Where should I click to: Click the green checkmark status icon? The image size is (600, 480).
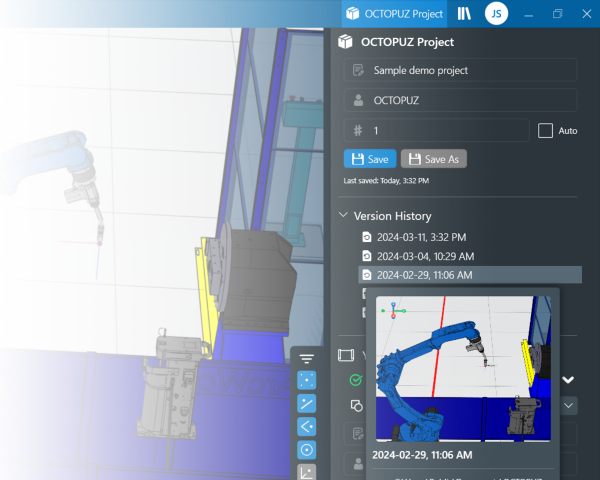(356, 380)
